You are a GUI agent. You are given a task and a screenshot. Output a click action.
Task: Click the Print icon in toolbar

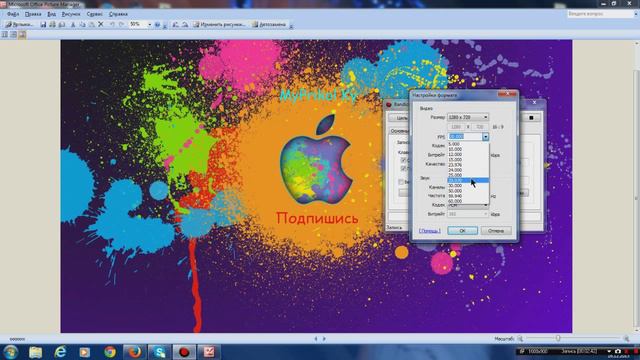[52, 24]
